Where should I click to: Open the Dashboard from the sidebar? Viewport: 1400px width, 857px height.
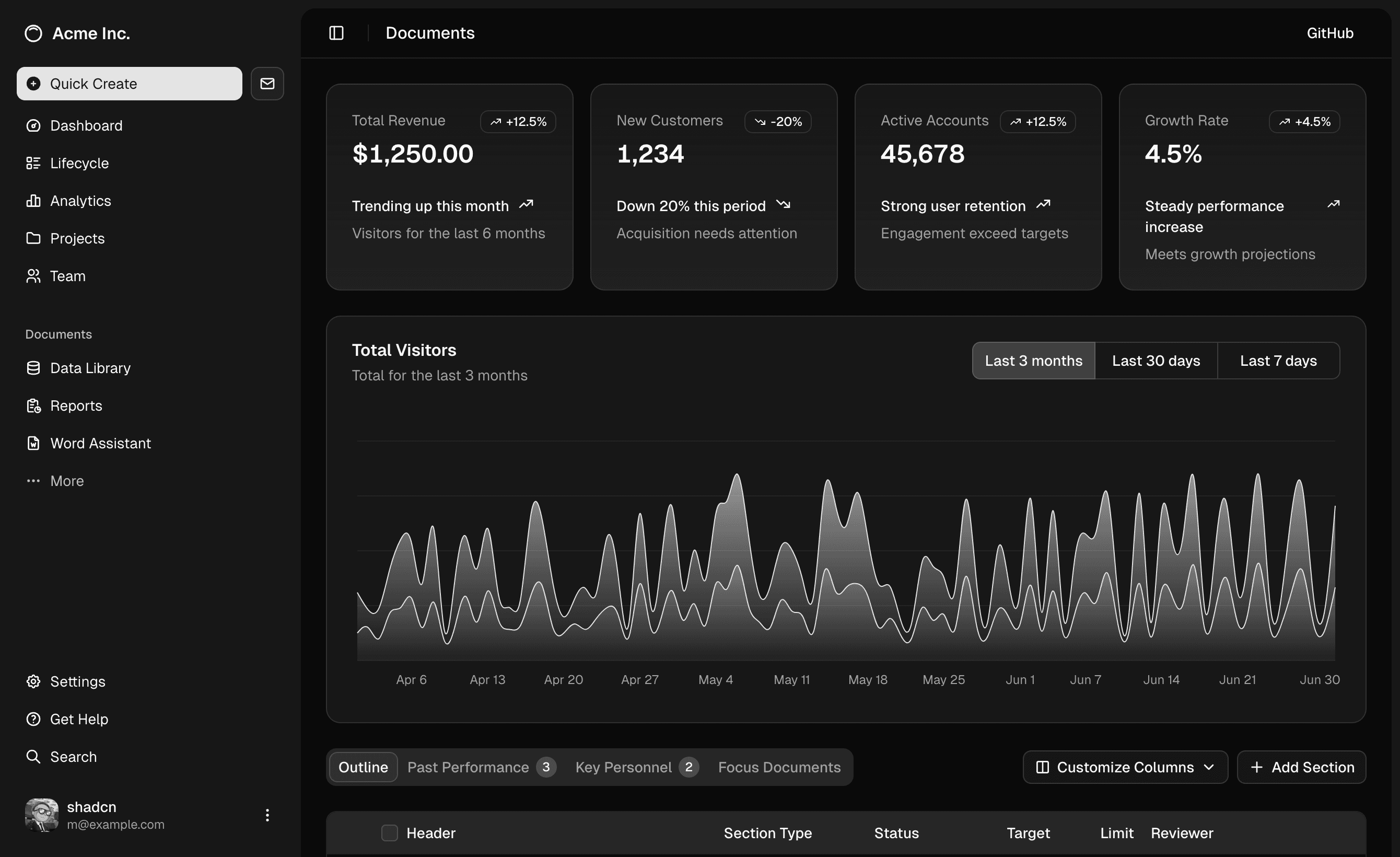[86, 125]
